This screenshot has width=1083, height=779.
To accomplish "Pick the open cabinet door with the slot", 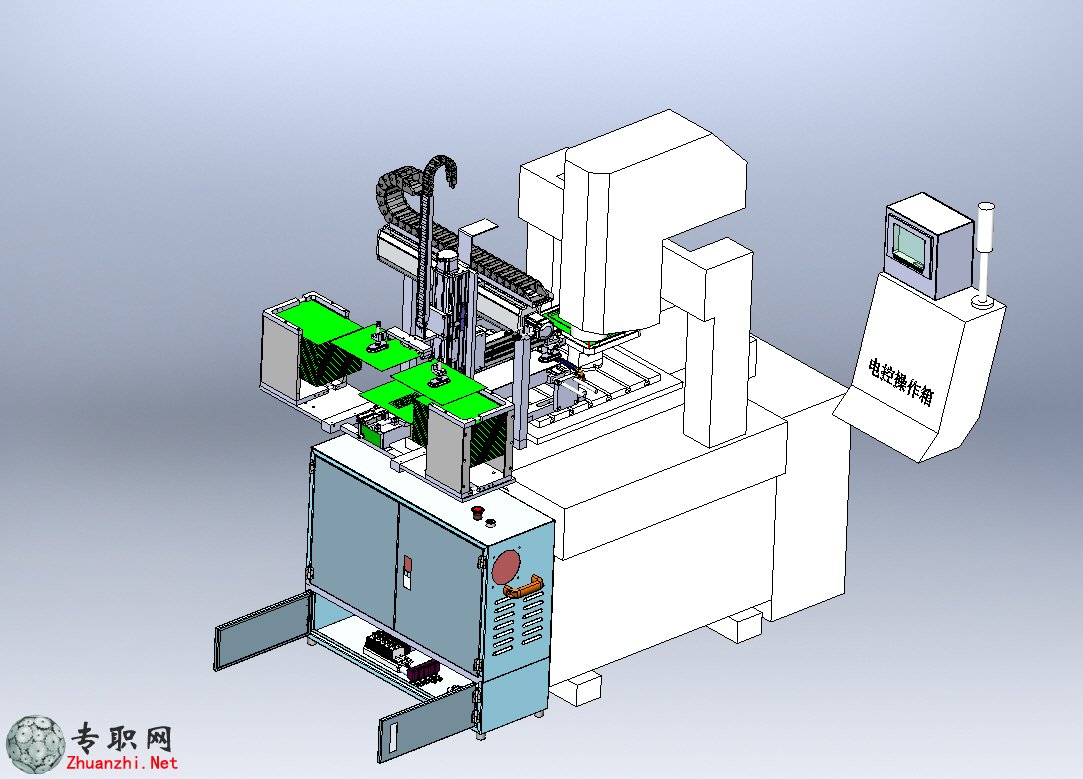I will [428, 724].
